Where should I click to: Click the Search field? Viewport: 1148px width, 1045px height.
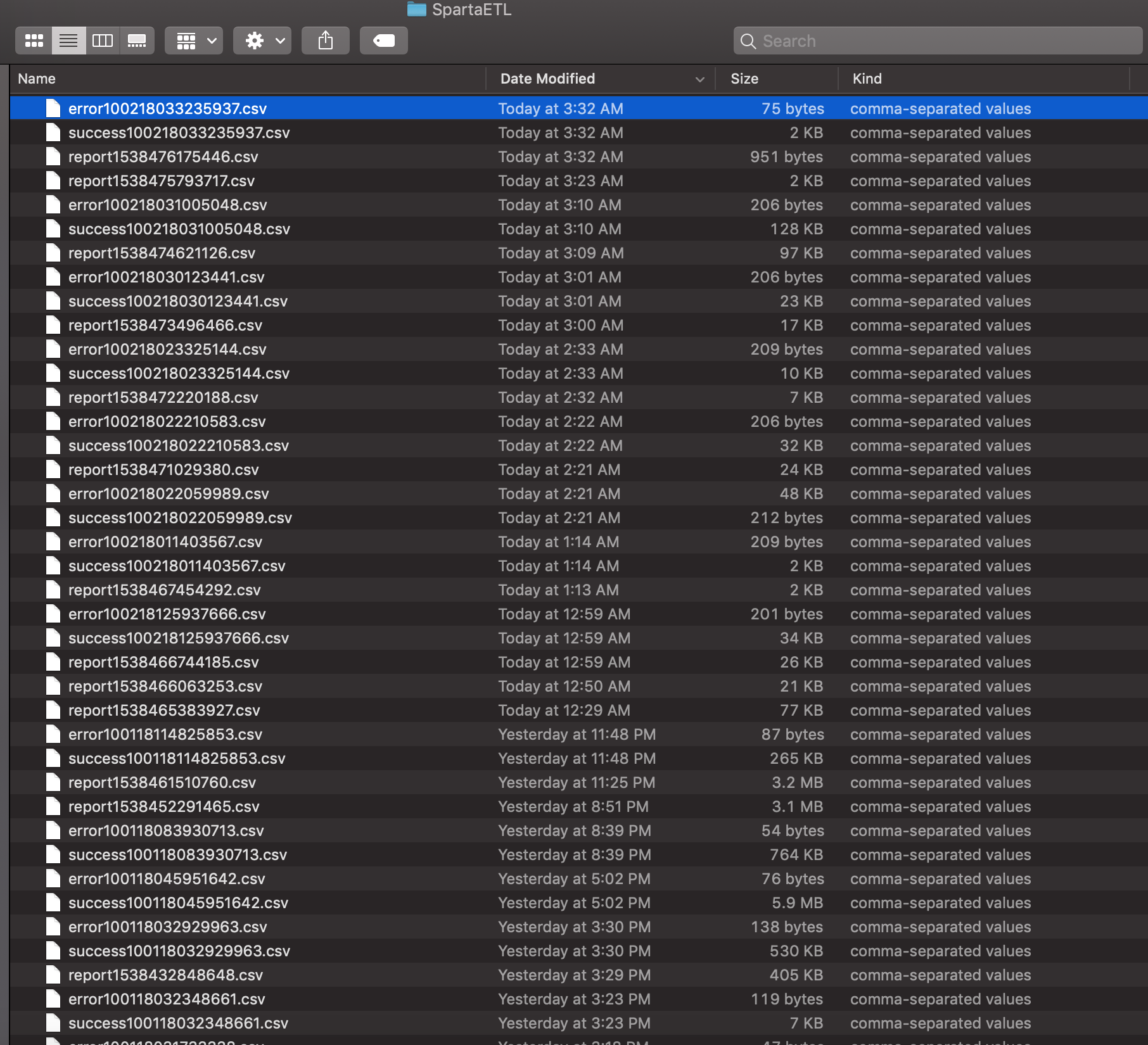pyautogui.click(x=938, y=41)
